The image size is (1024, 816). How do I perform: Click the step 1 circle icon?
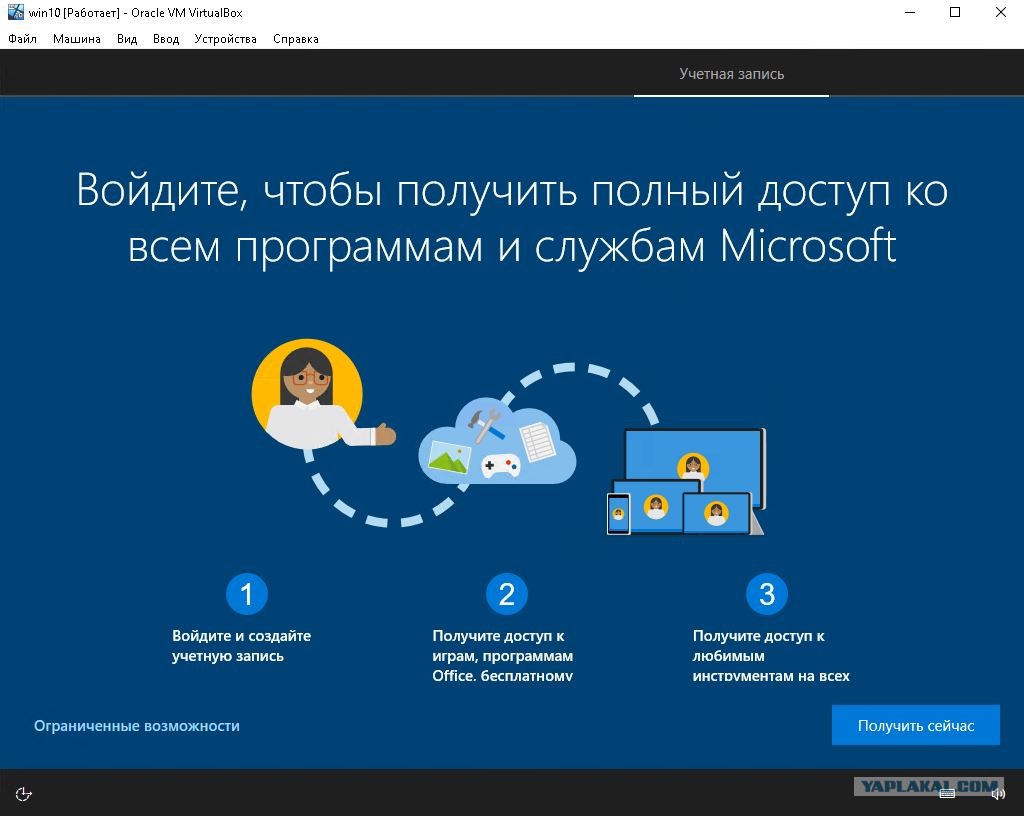246,594
